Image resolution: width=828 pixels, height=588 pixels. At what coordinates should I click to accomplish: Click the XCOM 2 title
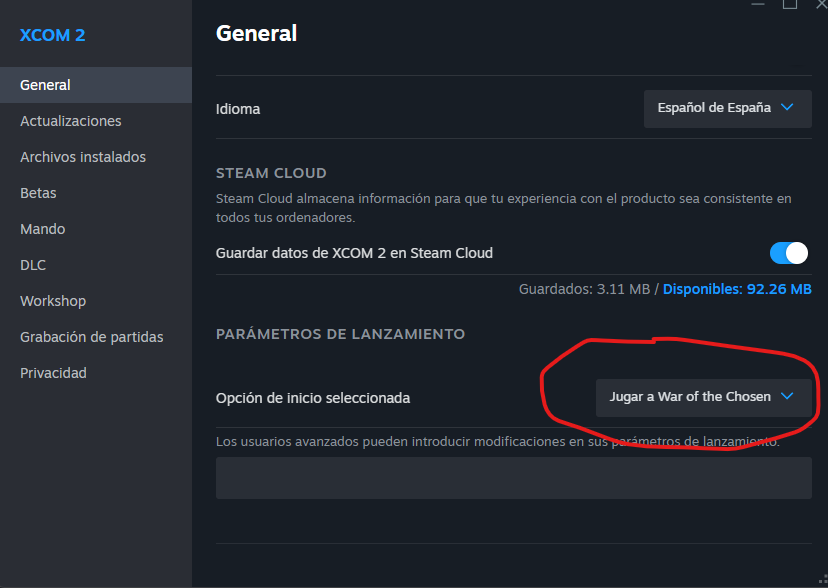coord(52,35)
